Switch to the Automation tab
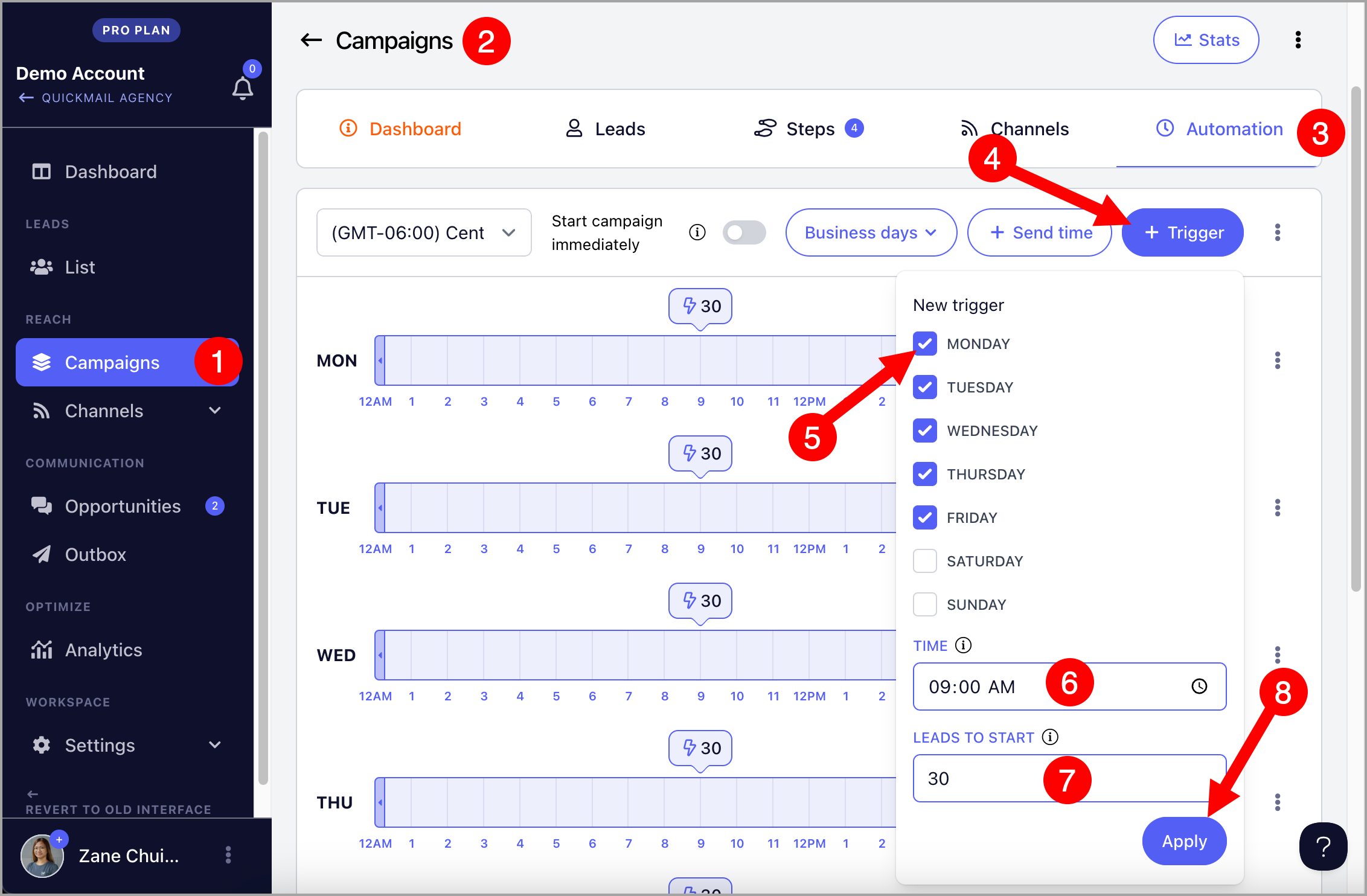 [1219, 129]
